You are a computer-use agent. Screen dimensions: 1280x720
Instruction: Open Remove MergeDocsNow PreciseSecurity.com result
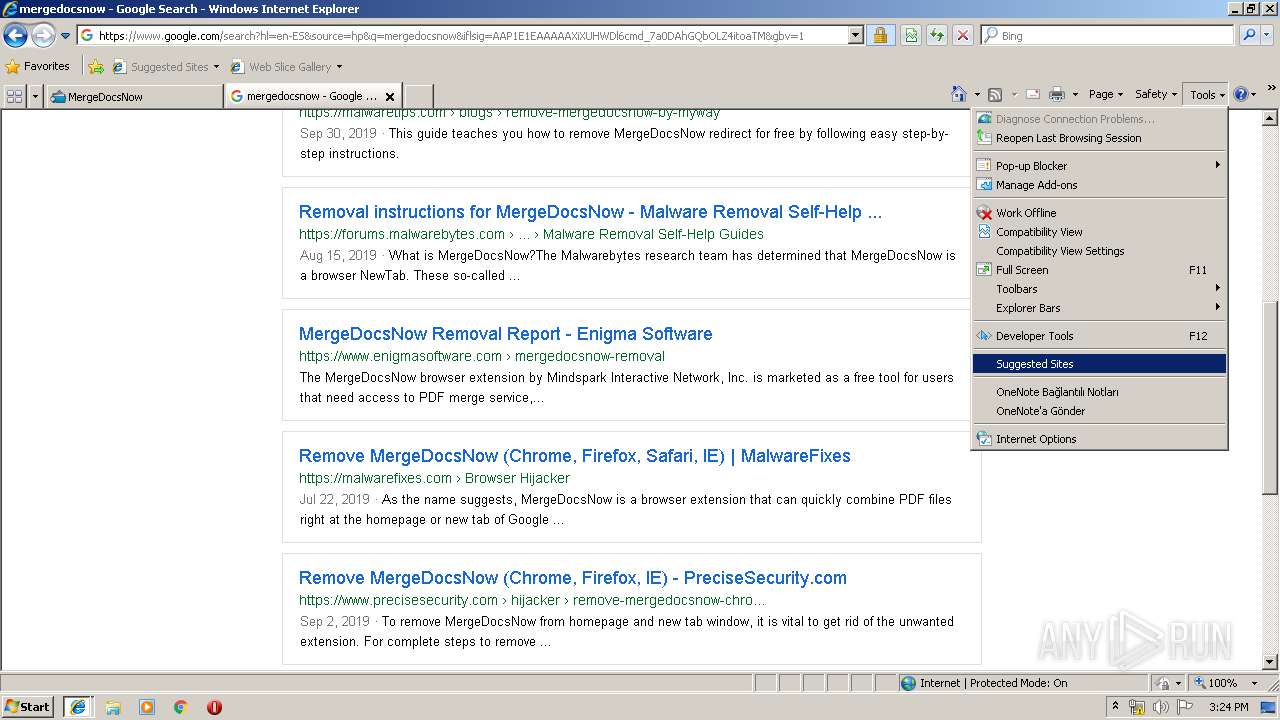[x=572, y=578]
